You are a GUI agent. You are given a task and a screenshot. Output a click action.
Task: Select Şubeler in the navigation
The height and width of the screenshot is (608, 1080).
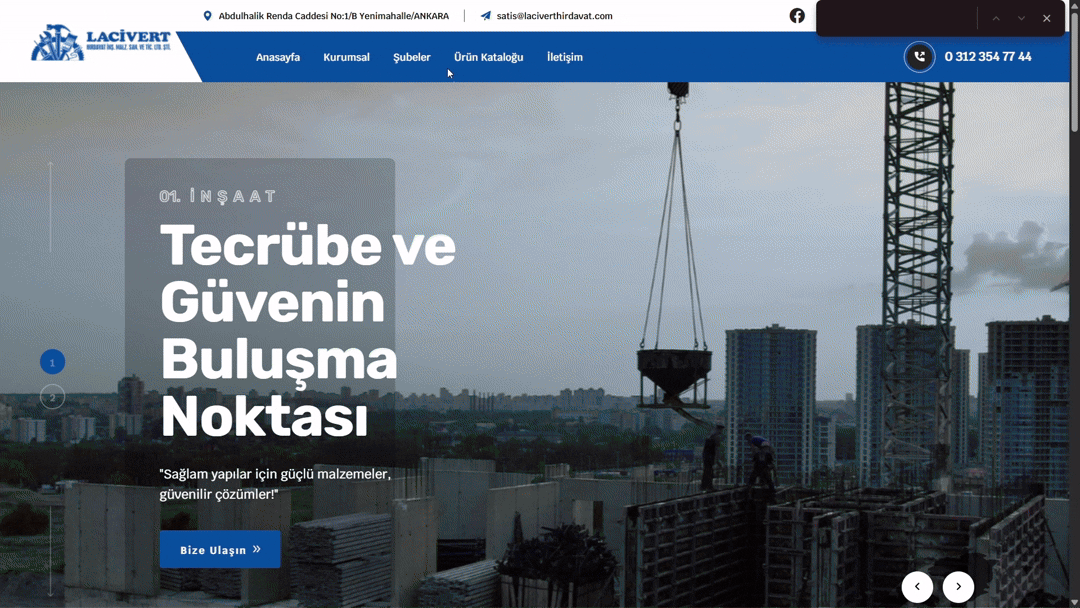pyautogui.click(x=411, y=57)
